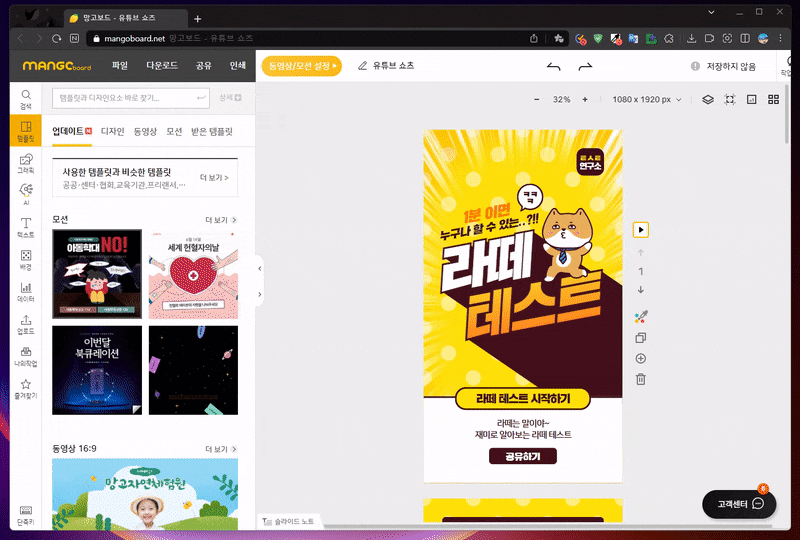Switch to the 모션 tab
This screenshot has height=540, width=800.
point(174,132)
